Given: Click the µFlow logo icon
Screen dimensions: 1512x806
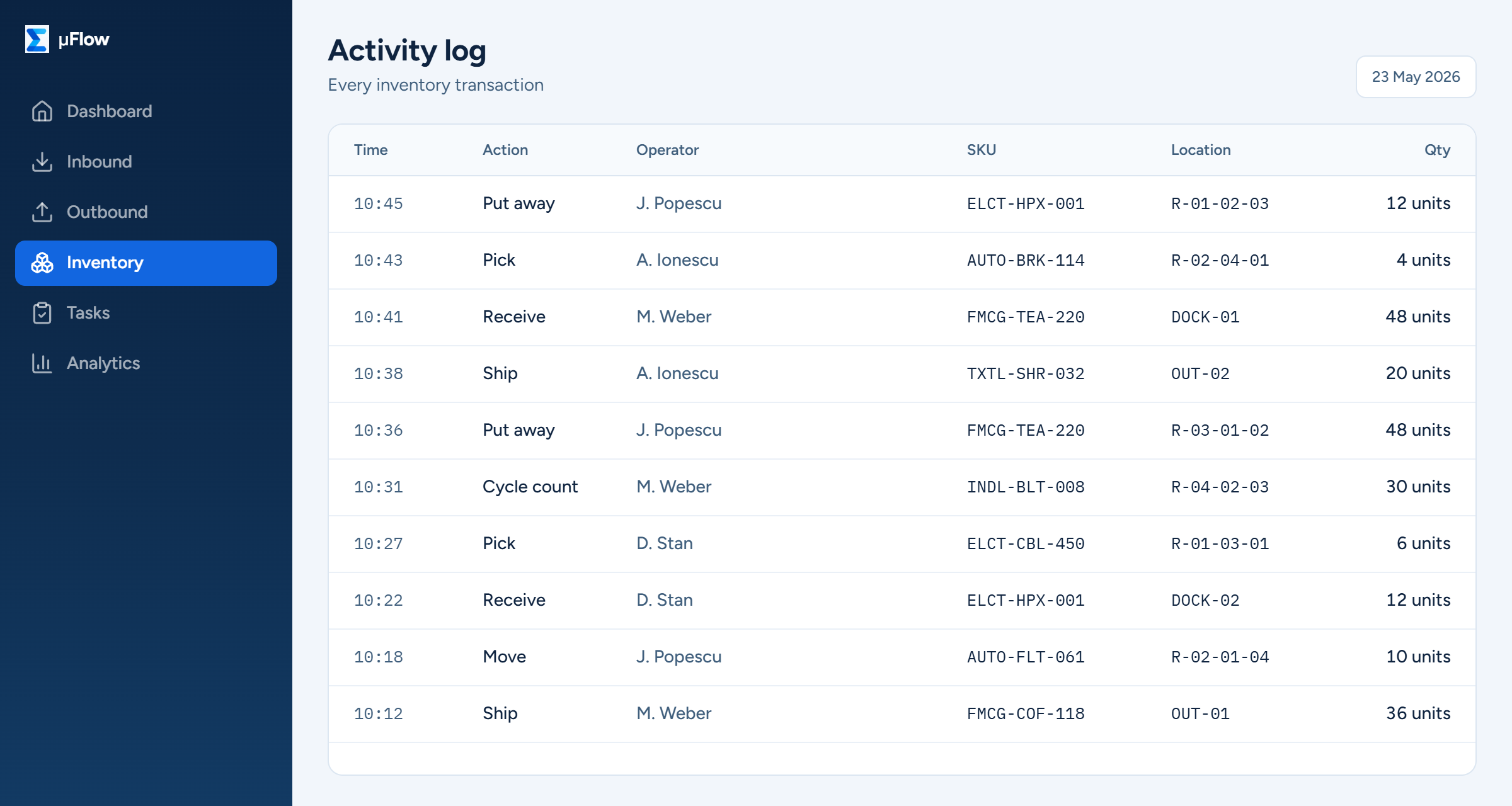Looking at the screenshot, I should (x=37, y=39).
